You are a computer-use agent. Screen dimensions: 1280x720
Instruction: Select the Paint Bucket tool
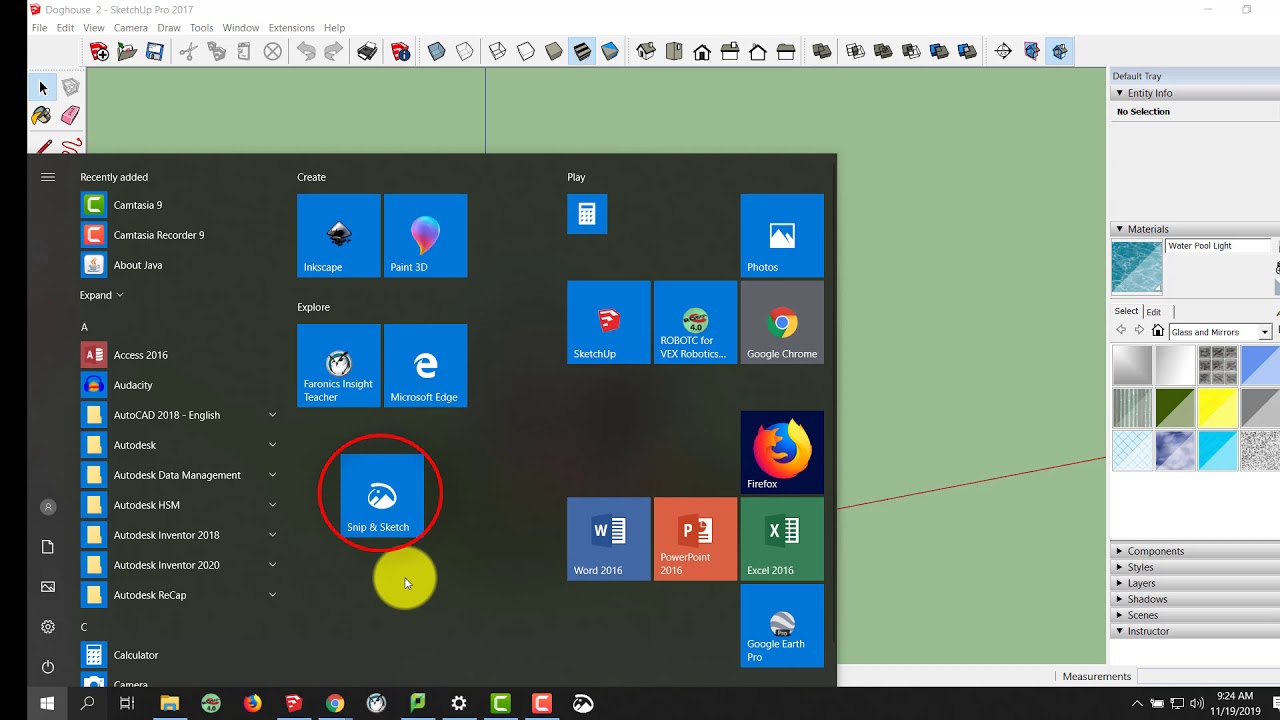click(x=42, y=116)
